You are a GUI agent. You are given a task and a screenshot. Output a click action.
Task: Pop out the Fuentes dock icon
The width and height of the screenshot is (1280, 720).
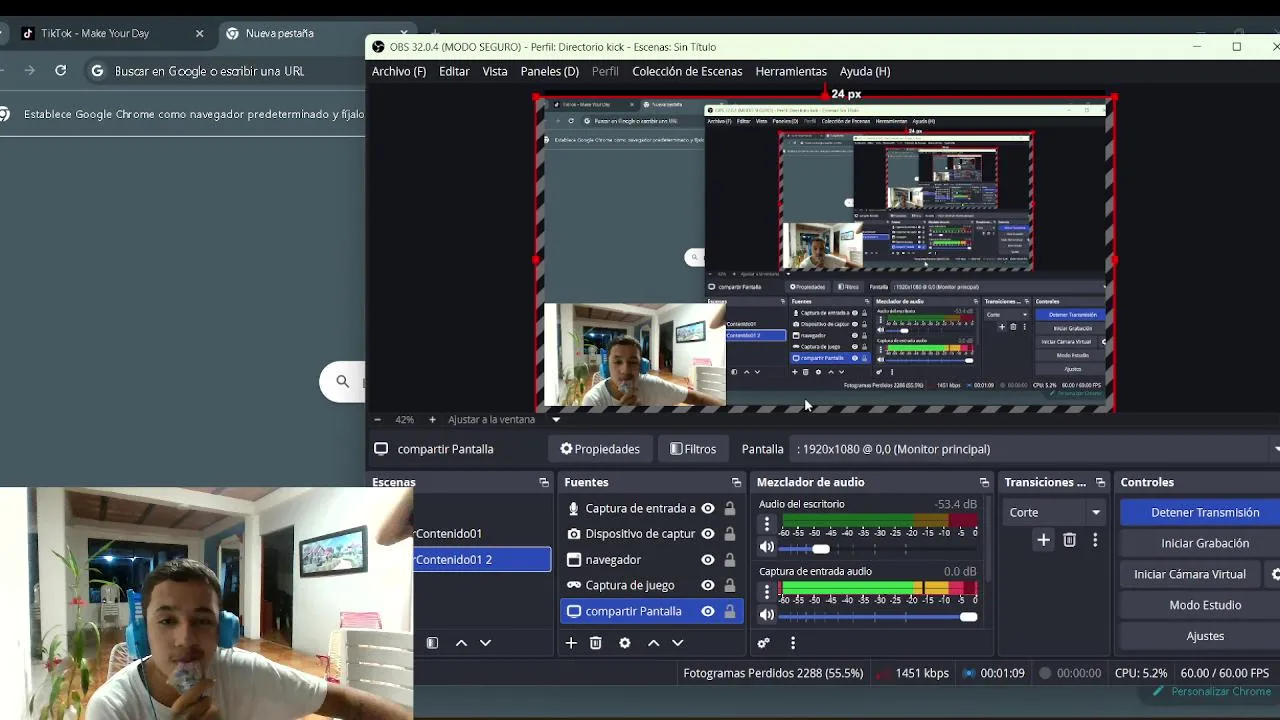[x=737, y=482]
